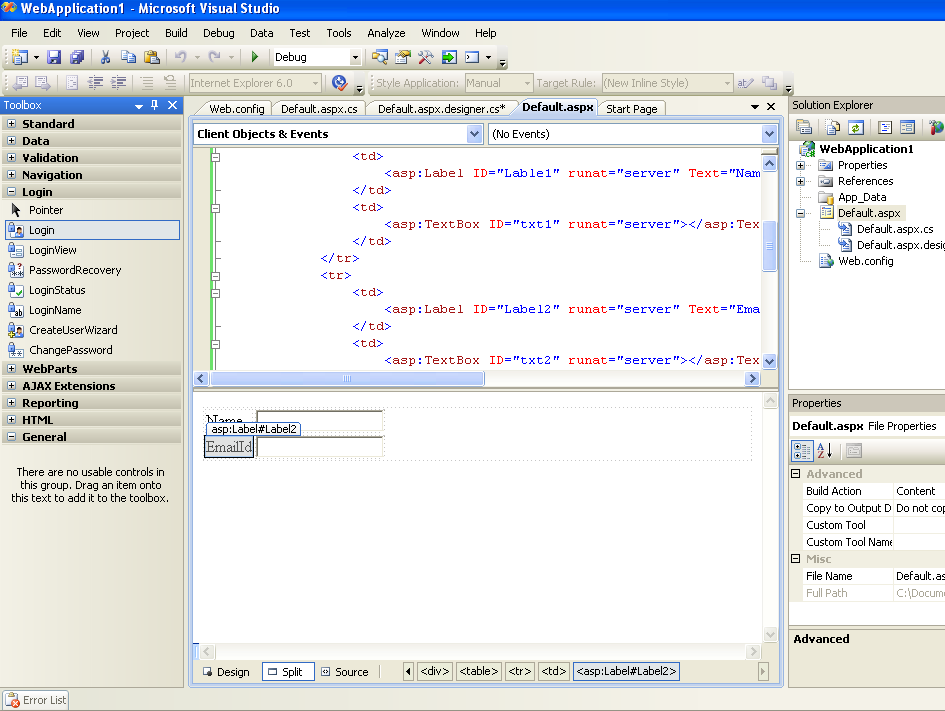
Task: Switch to Source view
Action: (x=344, y=672)
